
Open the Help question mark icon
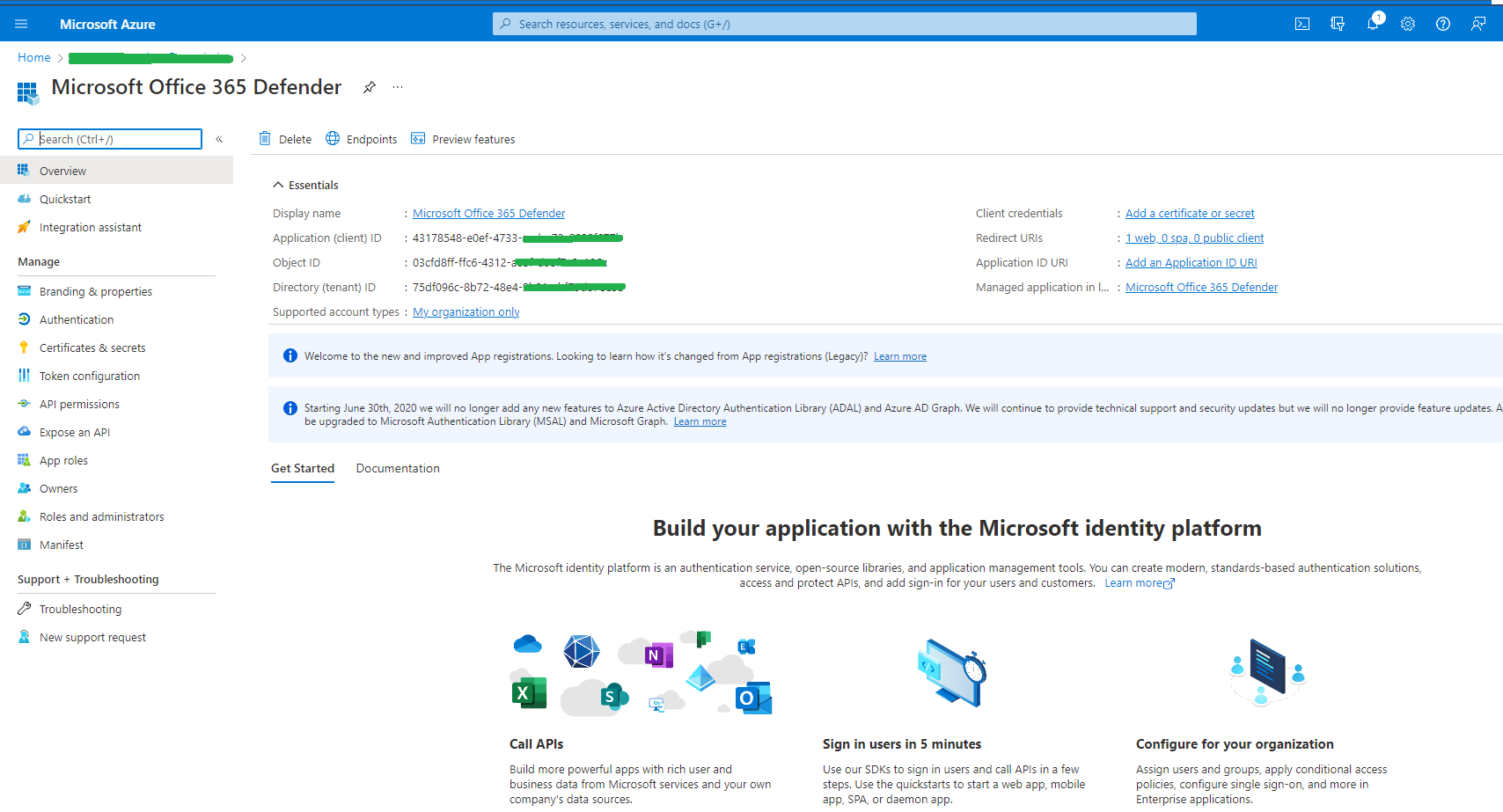tap(1443, 24)
